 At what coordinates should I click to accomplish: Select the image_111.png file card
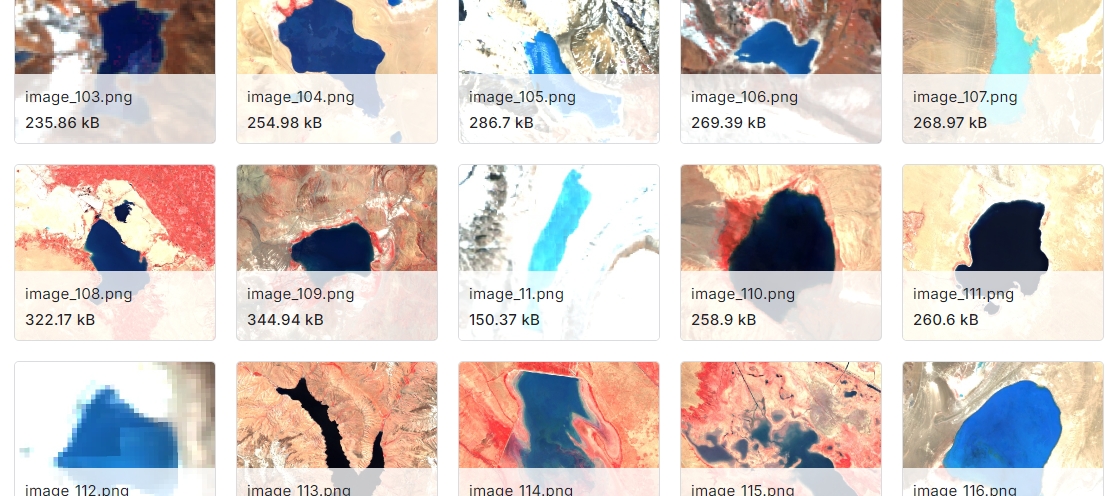click(x=1003, y=252)
